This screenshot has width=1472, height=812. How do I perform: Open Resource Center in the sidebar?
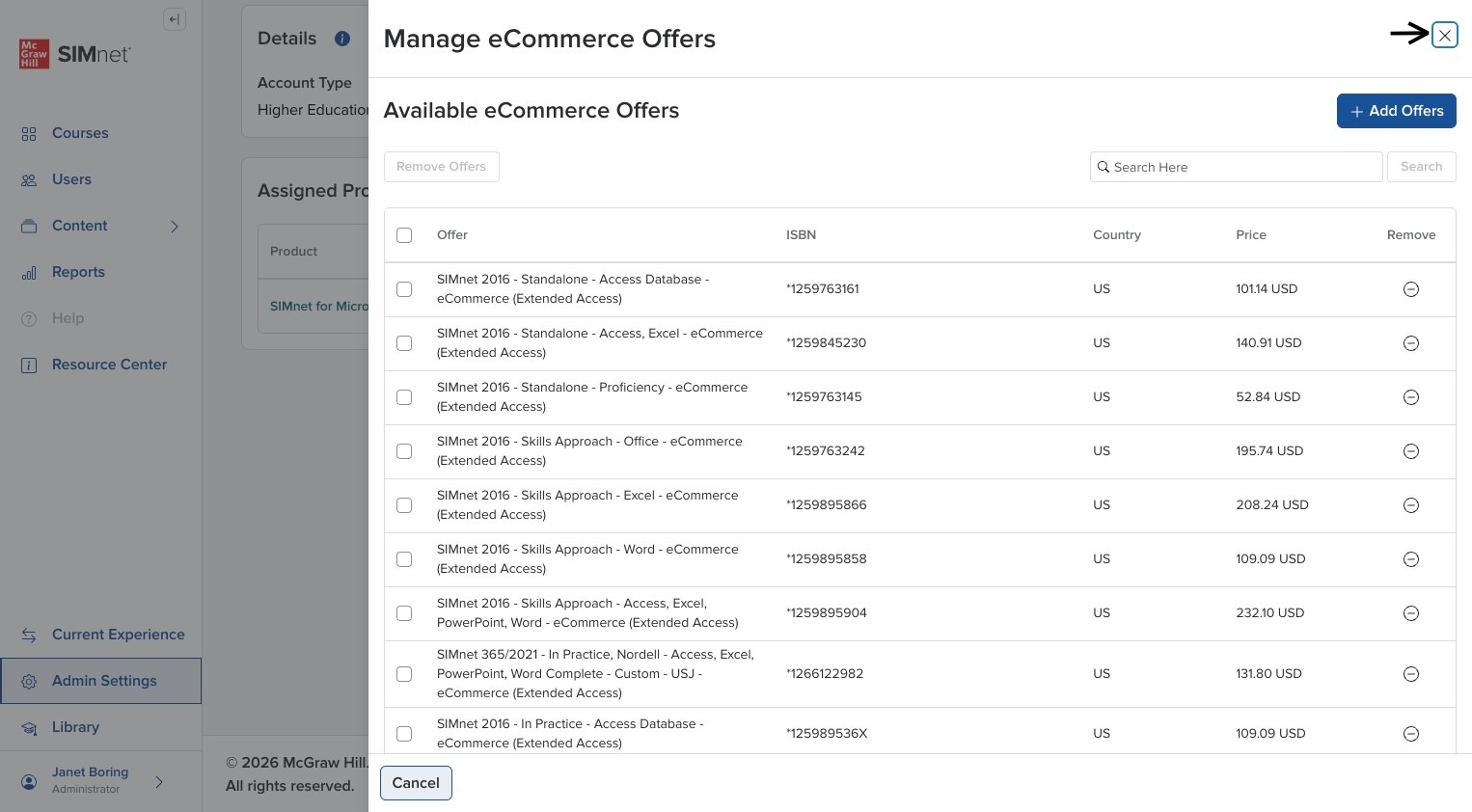click(x=109, y=365)
